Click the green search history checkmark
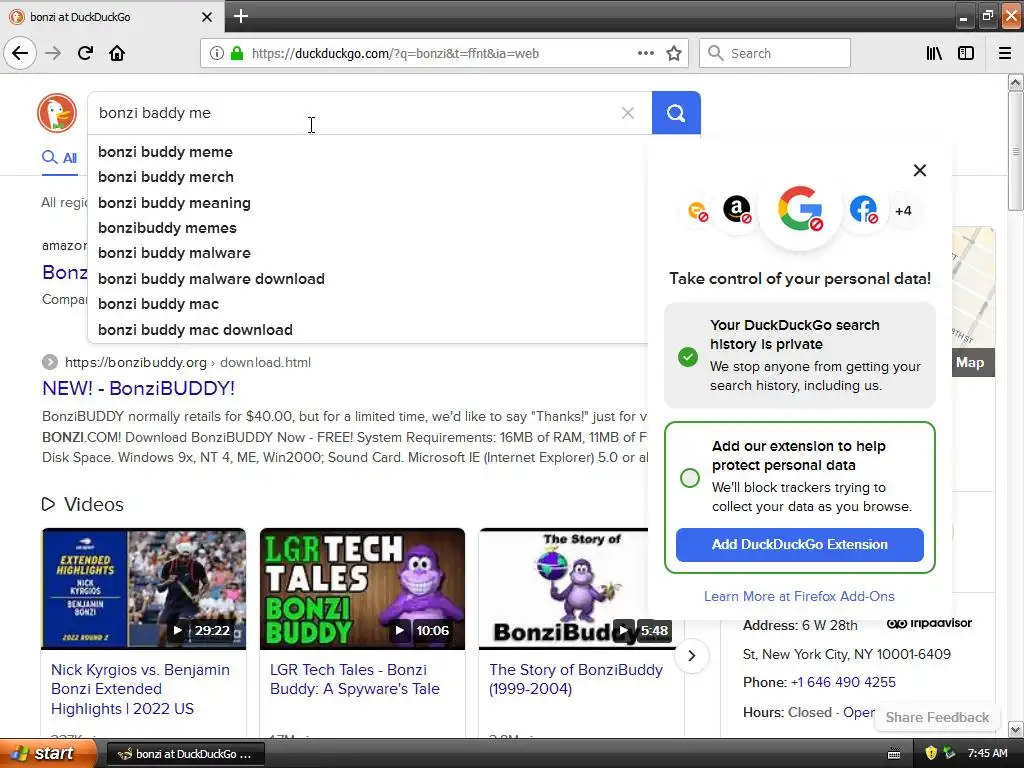Image resolution: width=1024 pixels, height=768 pixels. (x=688, y=357)
